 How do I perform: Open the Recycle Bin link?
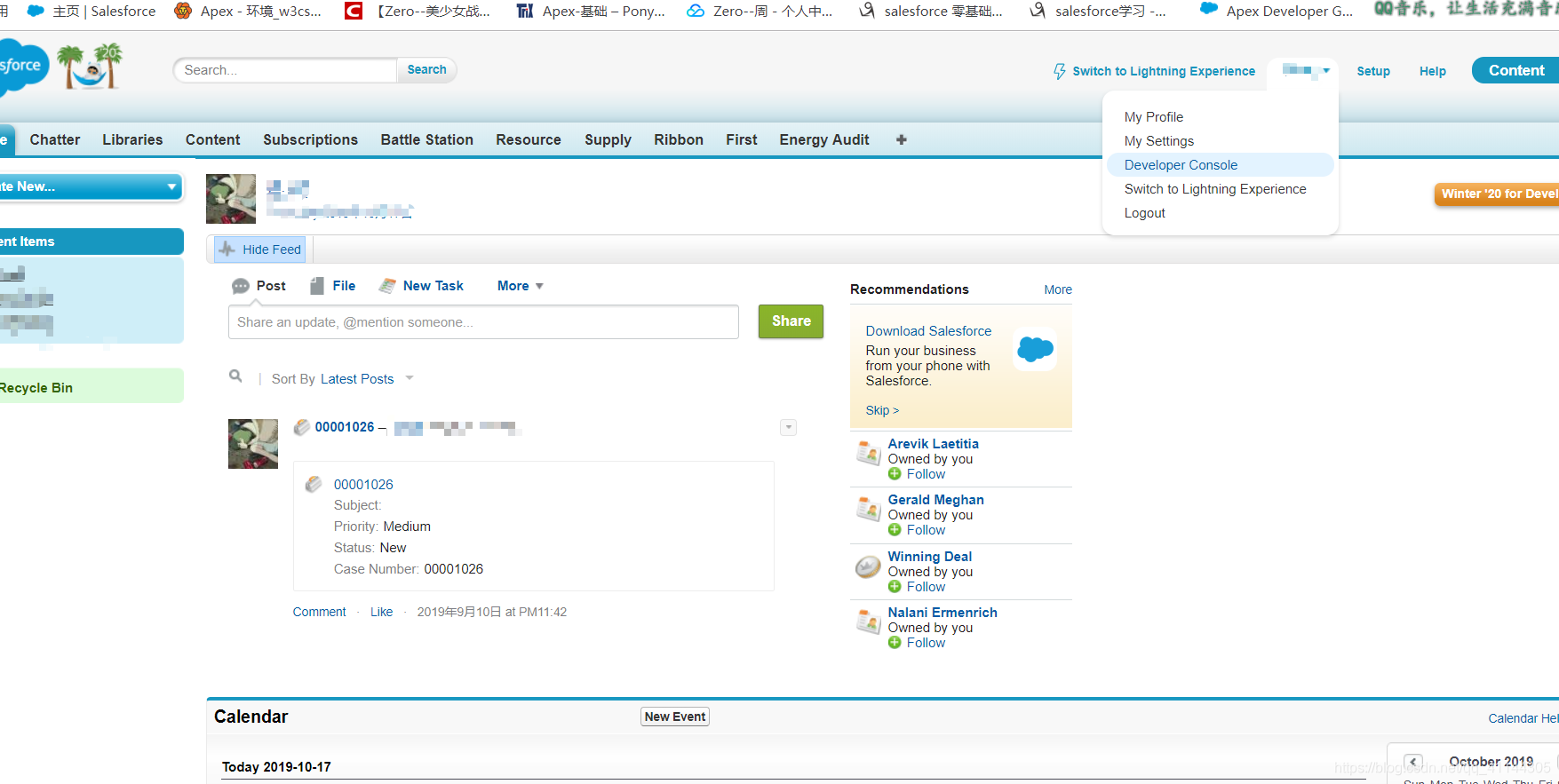pos(36,387)
